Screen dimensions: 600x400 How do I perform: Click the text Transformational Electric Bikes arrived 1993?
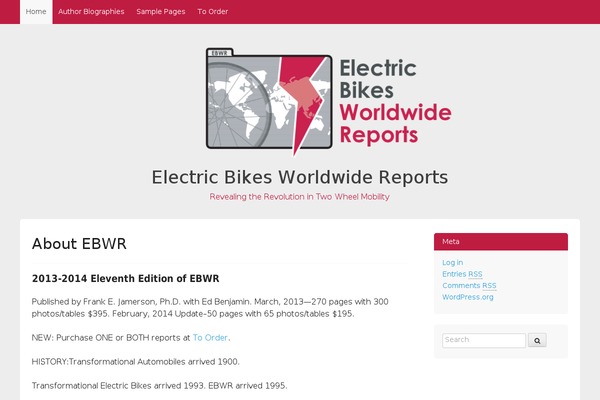(118, 385)
